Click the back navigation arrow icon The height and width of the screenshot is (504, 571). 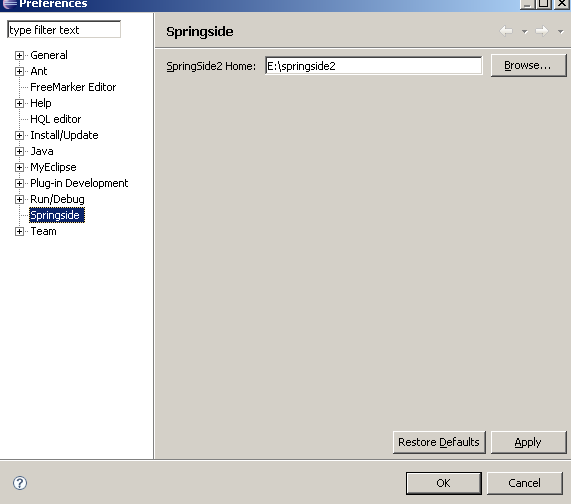(506, 31)
